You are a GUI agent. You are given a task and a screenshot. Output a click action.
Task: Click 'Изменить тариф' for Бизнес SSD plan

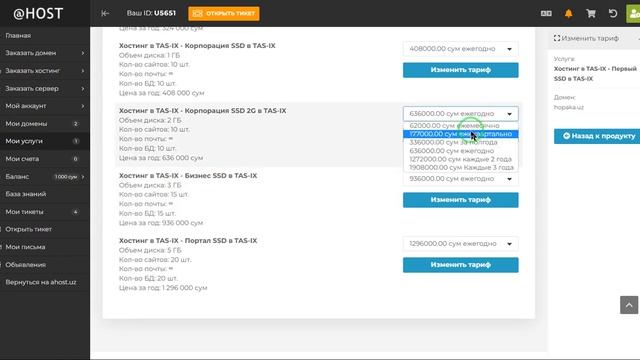[460, 200]
